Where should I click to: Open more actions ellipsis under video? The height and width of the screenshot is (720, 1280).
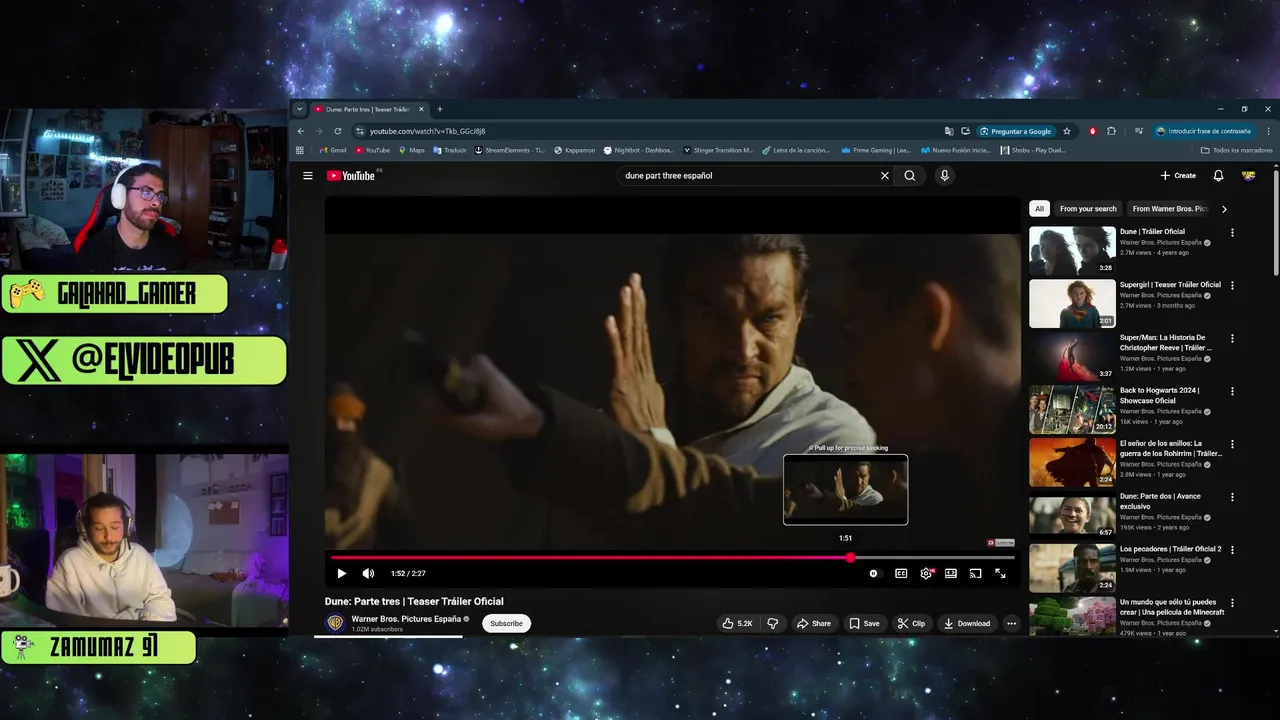(1011, 624)
